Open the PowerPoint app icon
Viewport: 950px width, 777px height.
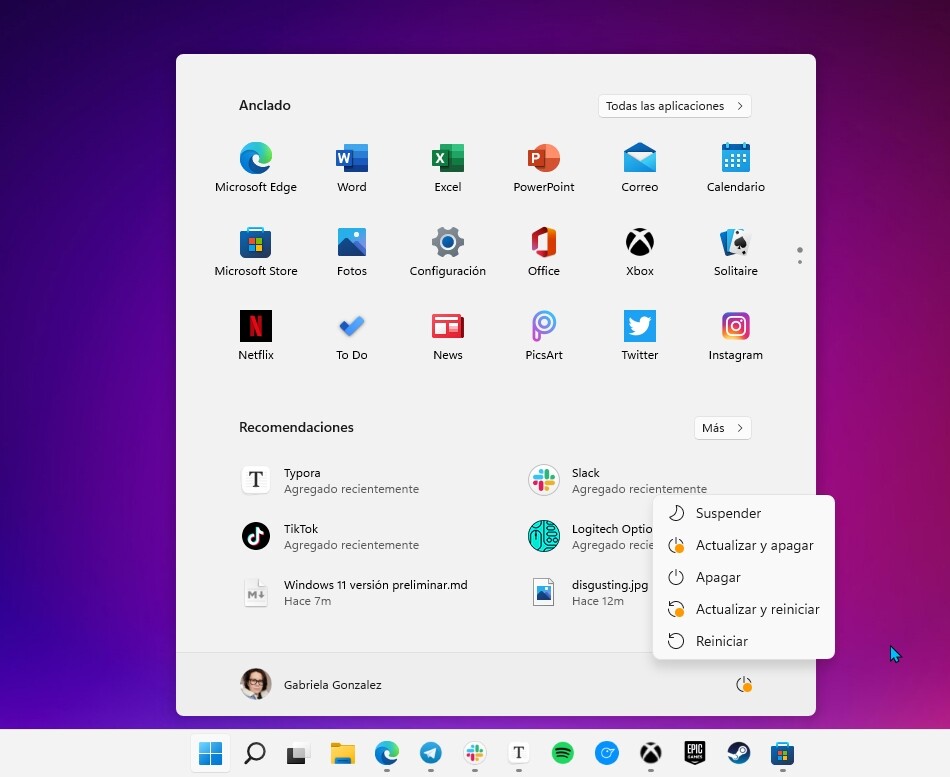[x=543, y=168]
